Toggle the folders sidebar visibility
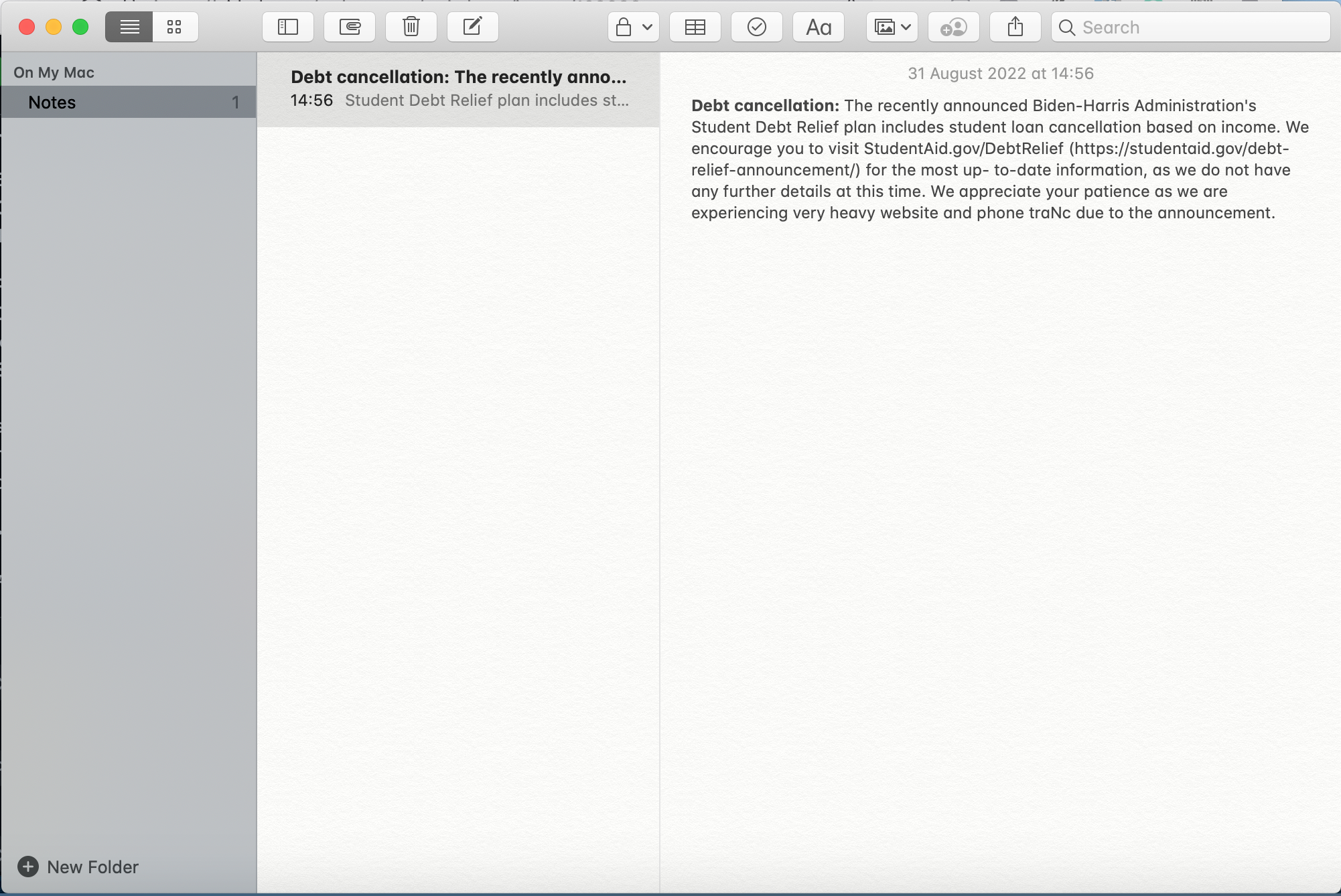The height and width of the screenshot is (896, 1341). click(287, 27)
